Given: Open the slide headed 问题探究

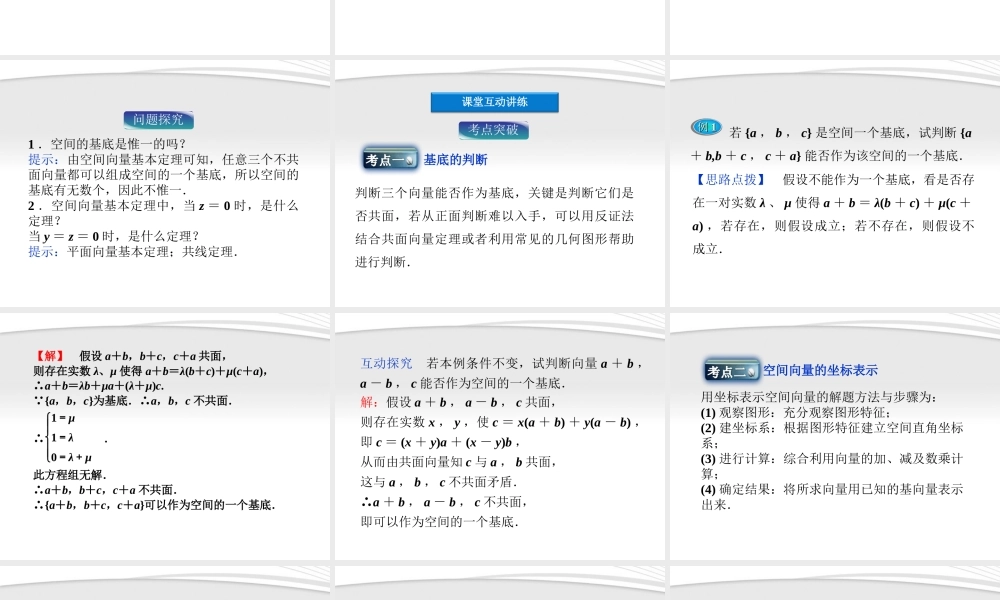Looking at the screenshot, I should tap(165, 184).
